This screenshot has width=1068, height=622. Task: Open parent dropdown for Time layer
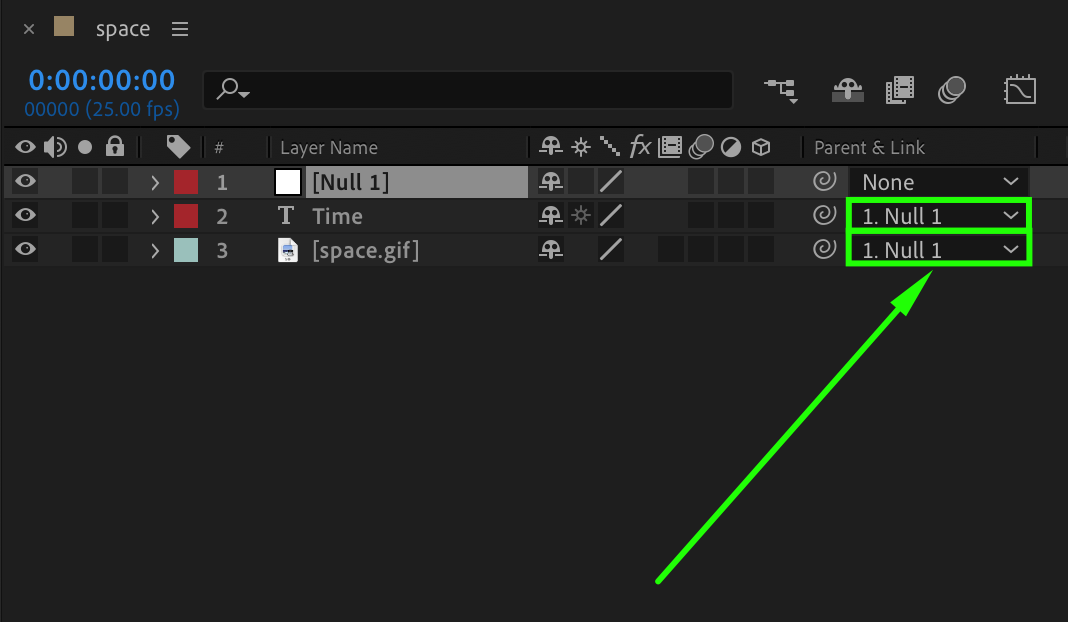click(938, 216)
